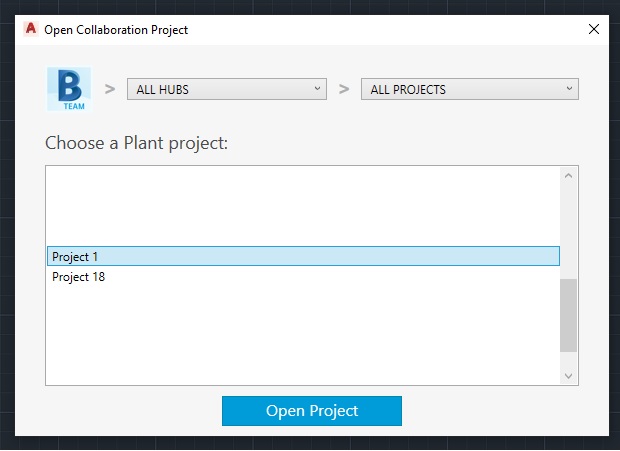Click the scrollbar track above the thumb
This screenshot has height=451, width=620.
point(569,230)
